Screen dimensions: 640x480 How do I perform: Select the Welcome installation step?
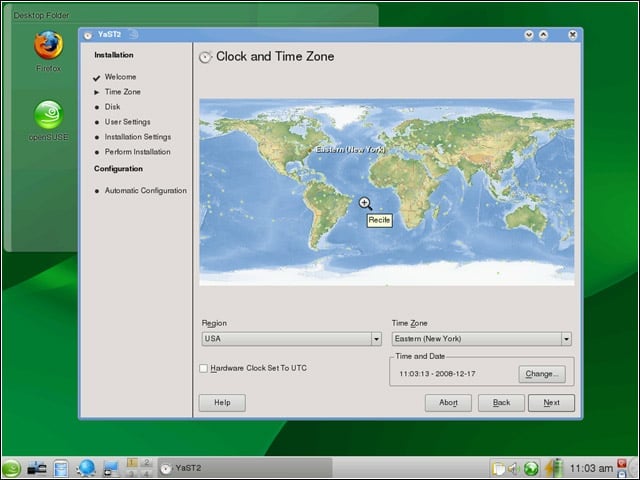120,77
